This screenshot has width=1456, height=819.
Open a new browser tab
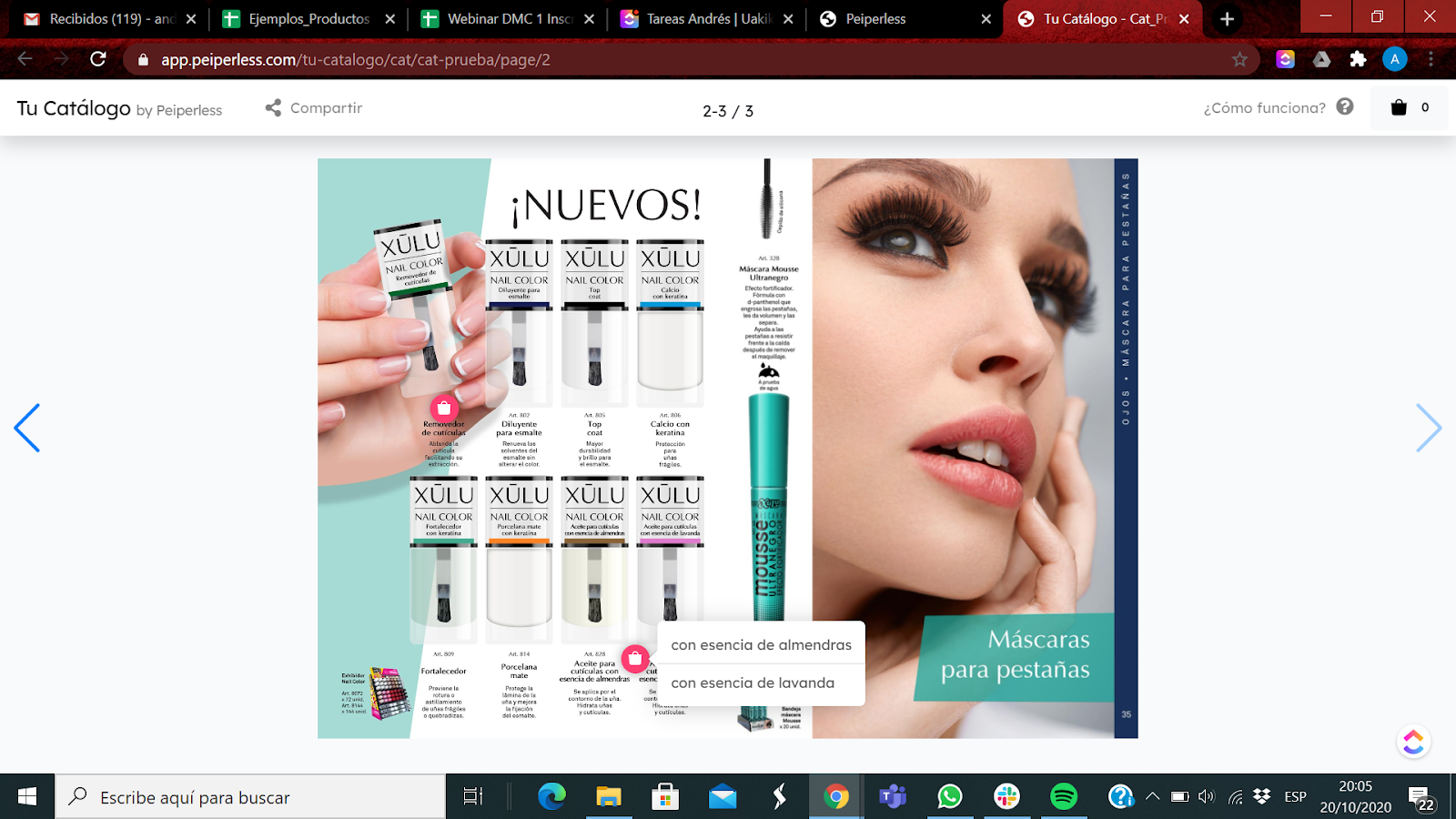click(1227, 19)
